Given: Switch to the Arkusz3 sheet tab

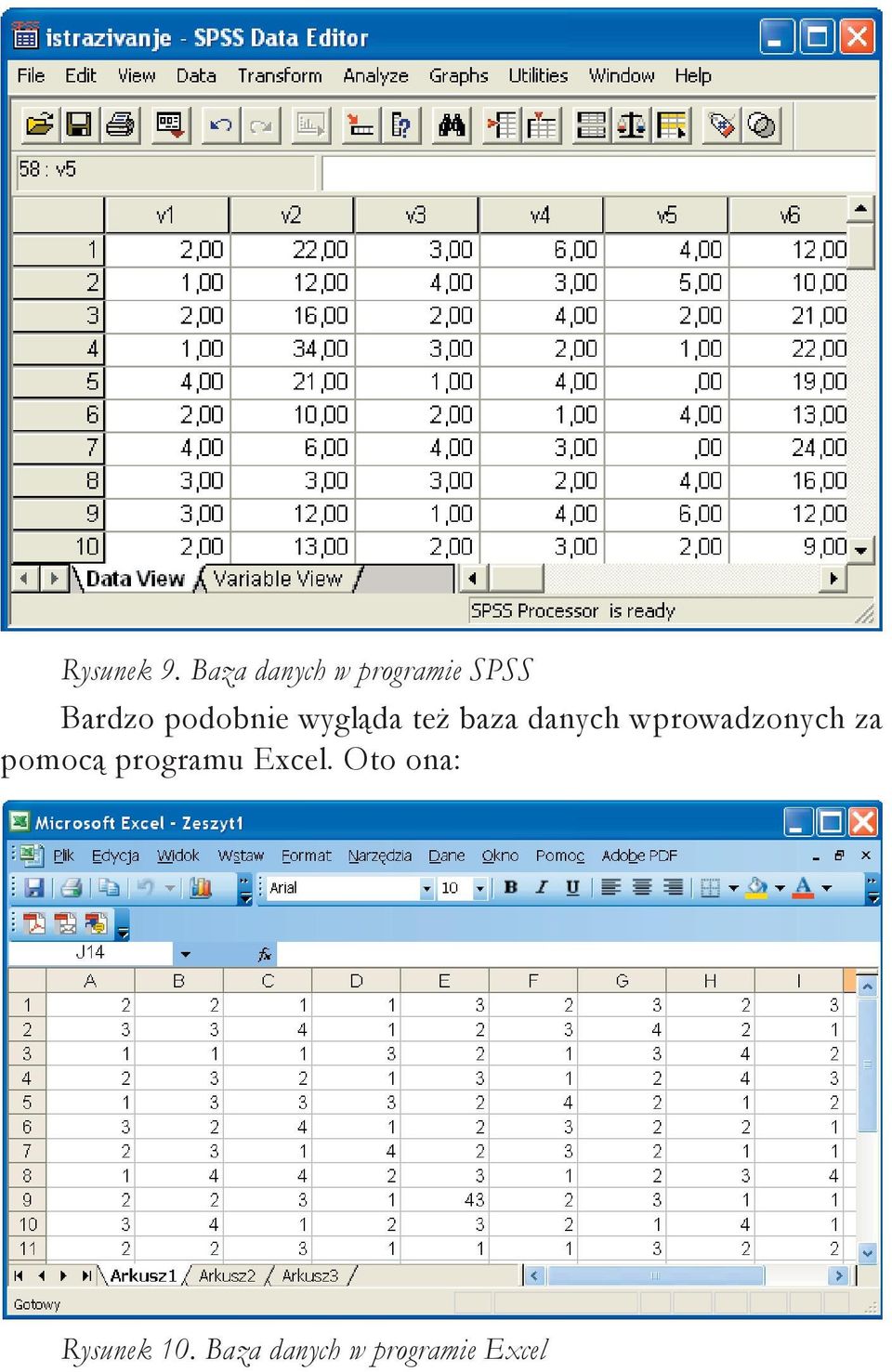Looking at the screenshot, I should [x=309, y=1275].
